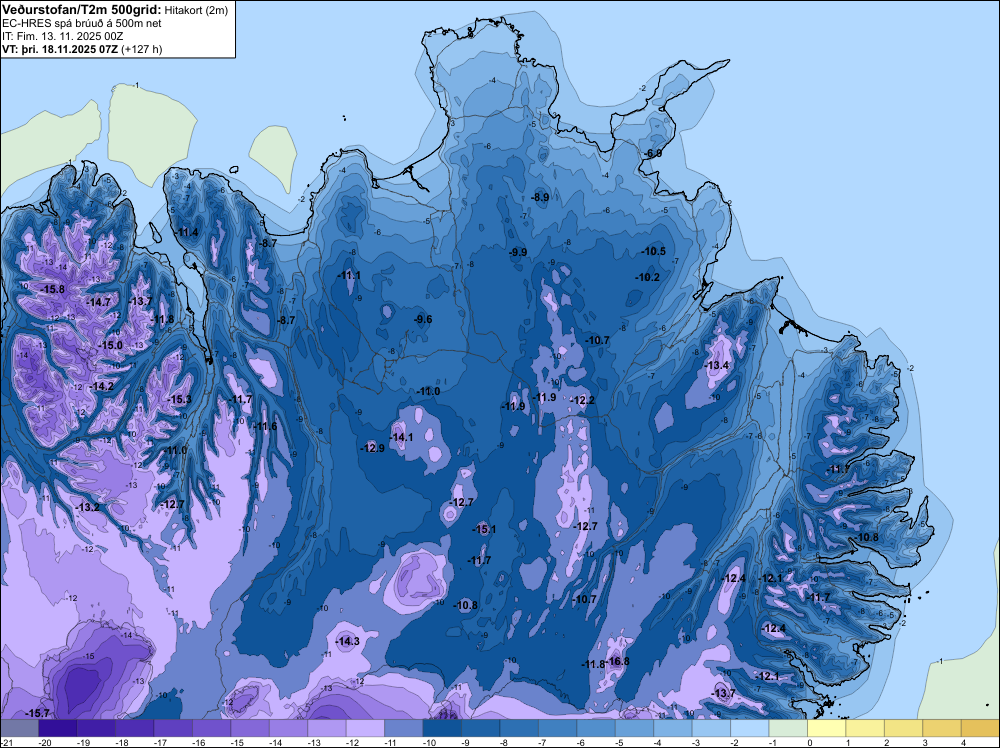Click the -15.3 temperature value
The image size is (1000, 748).
pos(179,399)
